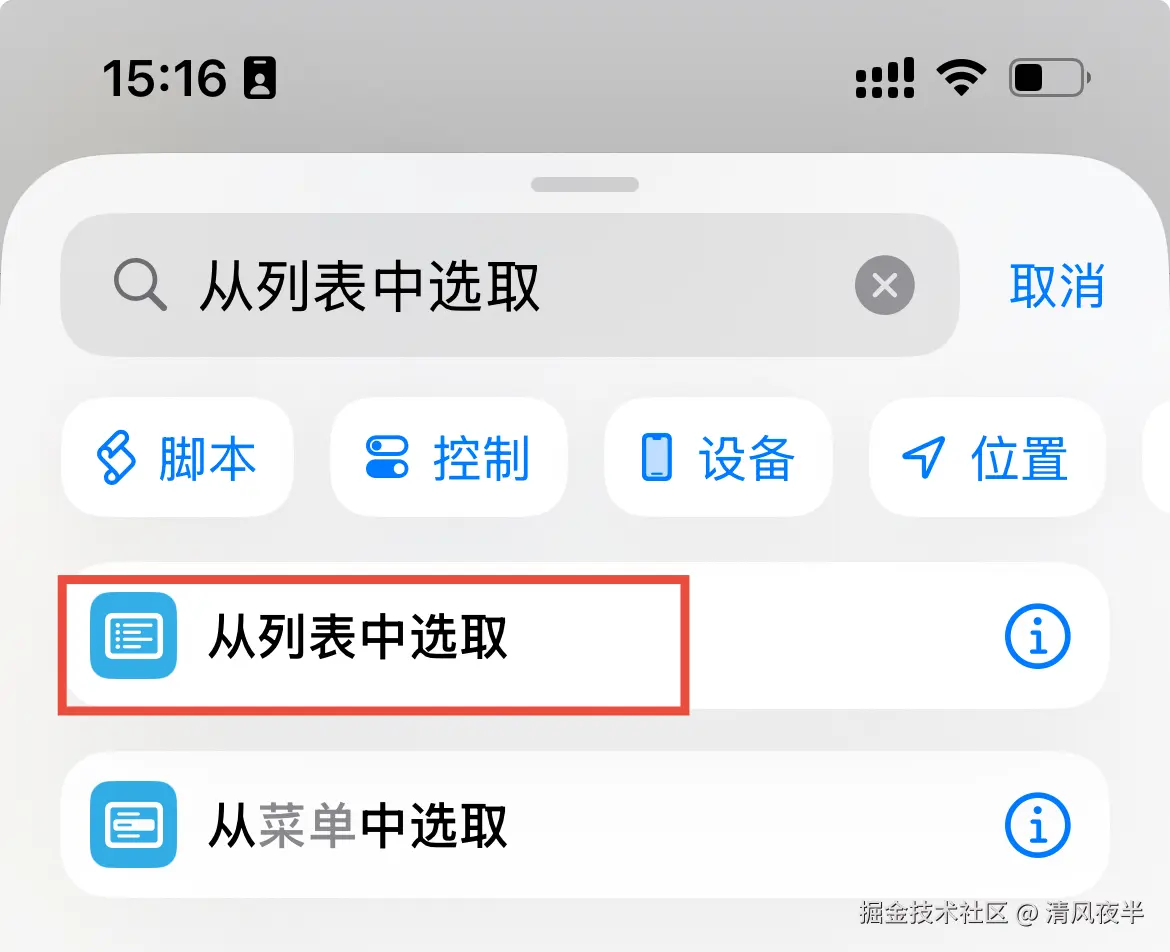
Task: Add the 从列表中选取 action
Action: (x=584, y=636)
